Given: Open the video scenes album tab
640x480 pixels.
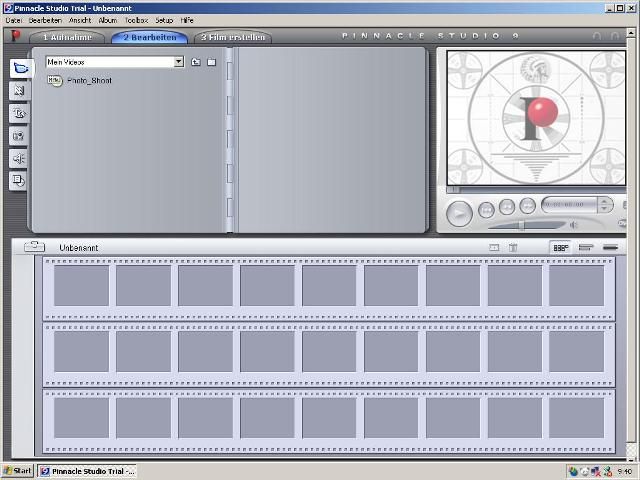Looking at the screenshot, I should [x=19, y=68].
